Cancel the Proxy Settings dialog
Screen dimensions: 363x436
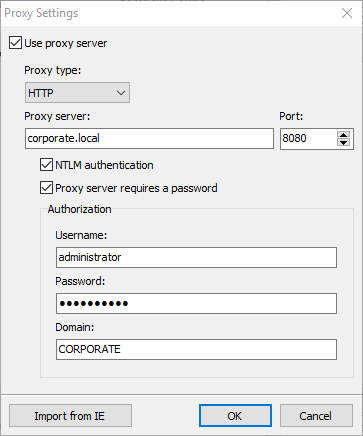[316, 416]
